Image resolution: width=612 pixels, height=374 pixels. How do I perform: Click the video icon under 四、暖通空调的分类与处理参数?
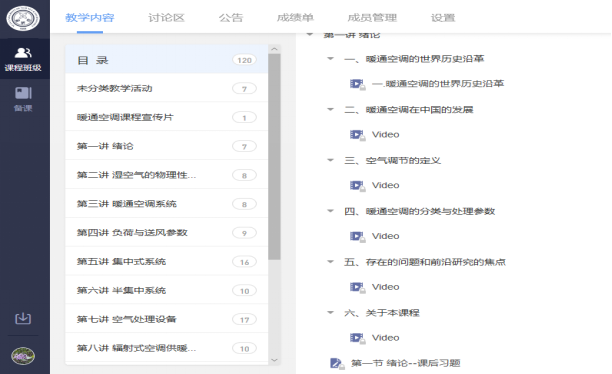click(357, 236)
